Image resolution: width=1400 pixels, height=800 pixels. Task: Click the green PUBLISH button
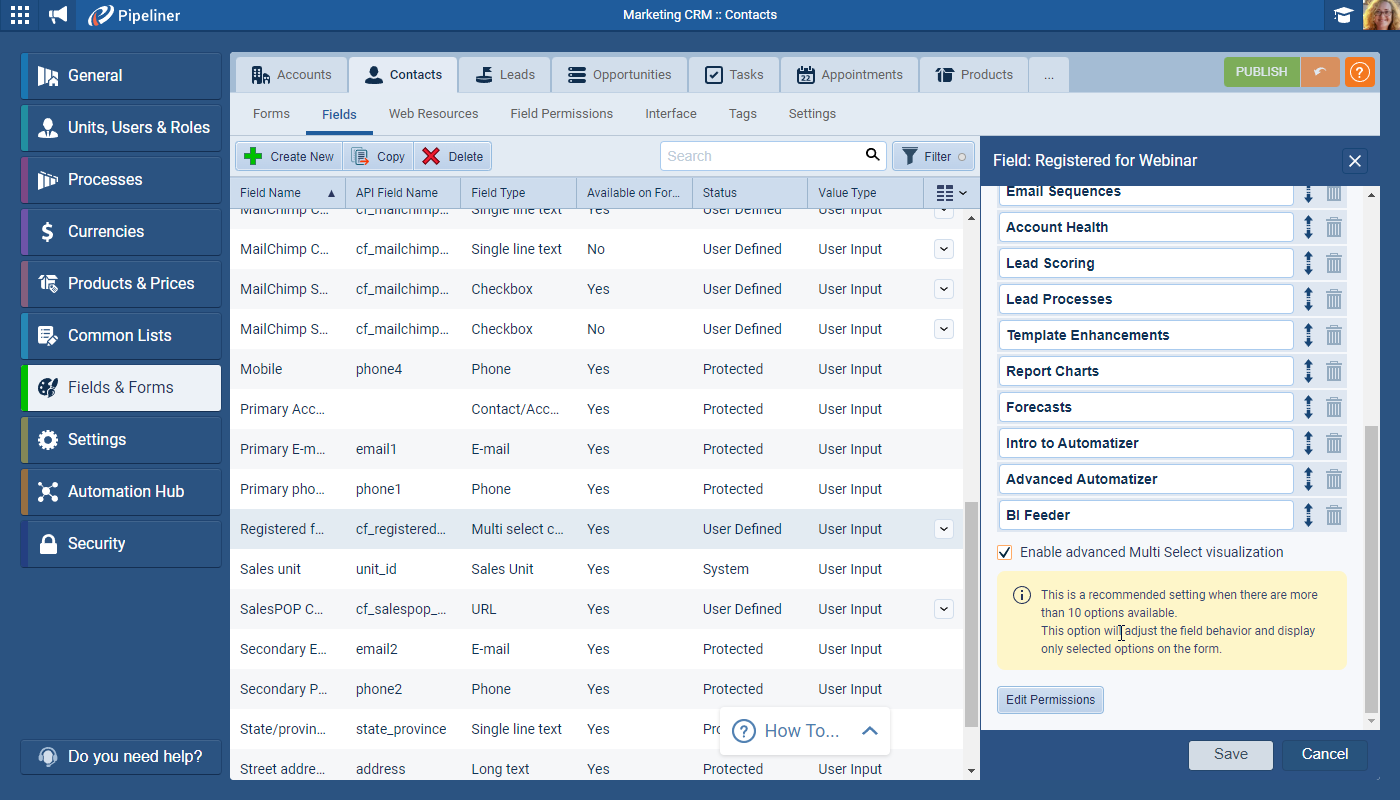(1261, 72)
